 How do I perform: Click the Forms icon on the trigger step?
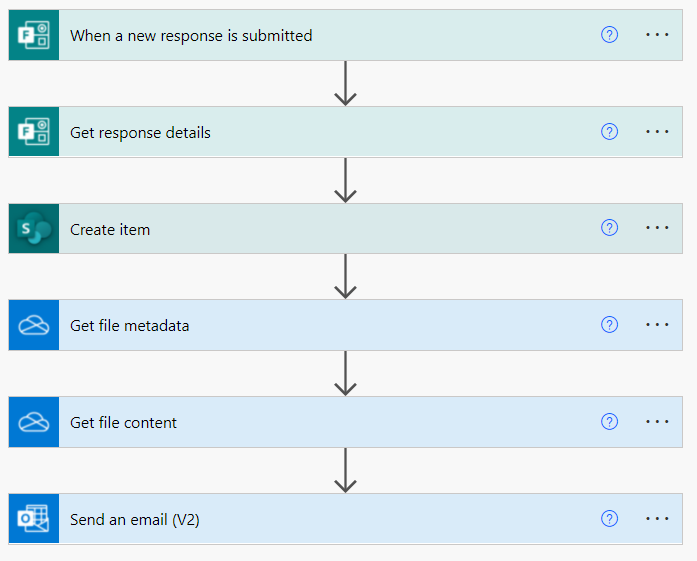coord(34,35)
